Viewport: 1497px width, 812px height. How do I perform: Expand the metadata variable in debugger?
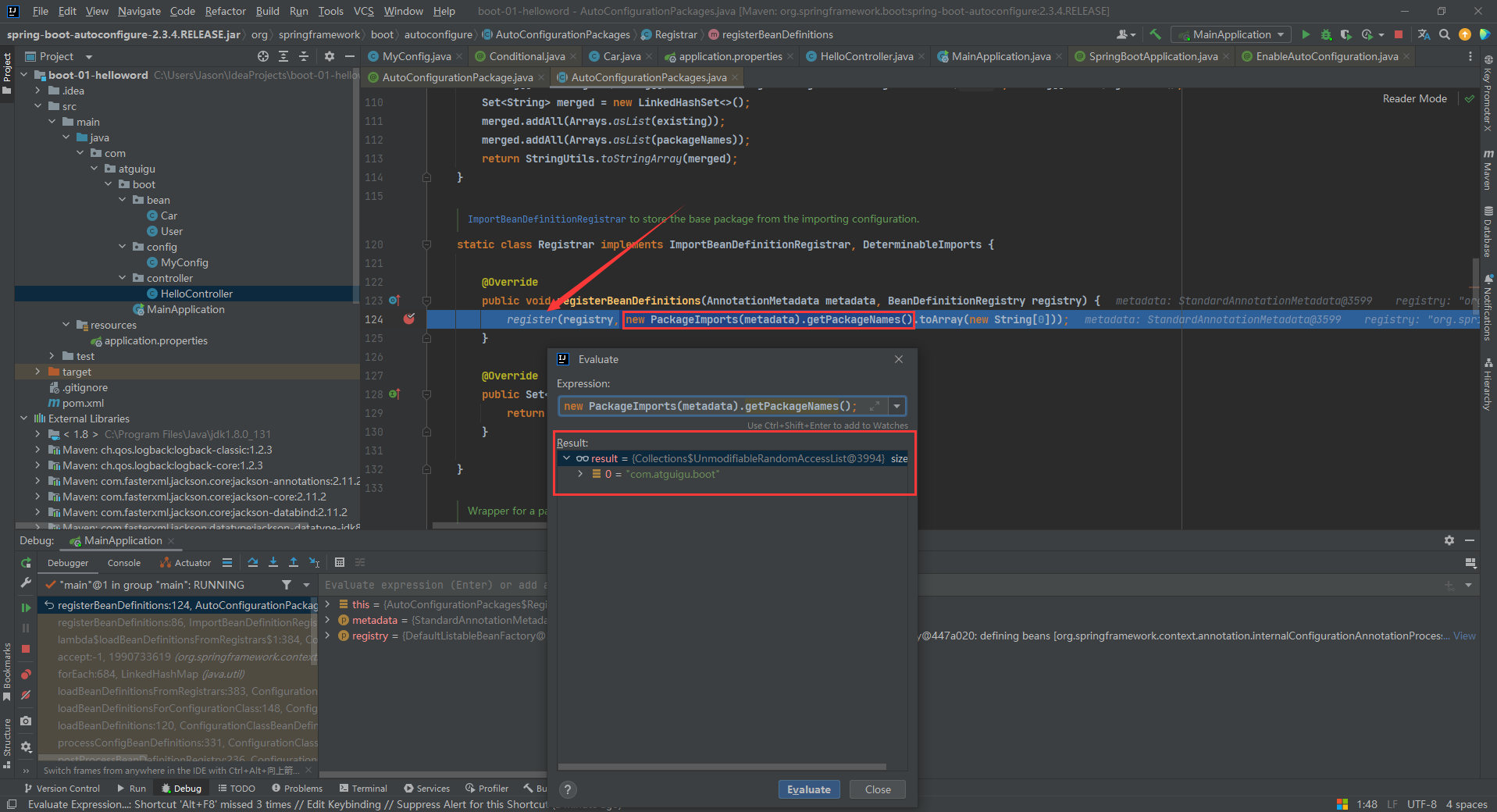[328, 620]
